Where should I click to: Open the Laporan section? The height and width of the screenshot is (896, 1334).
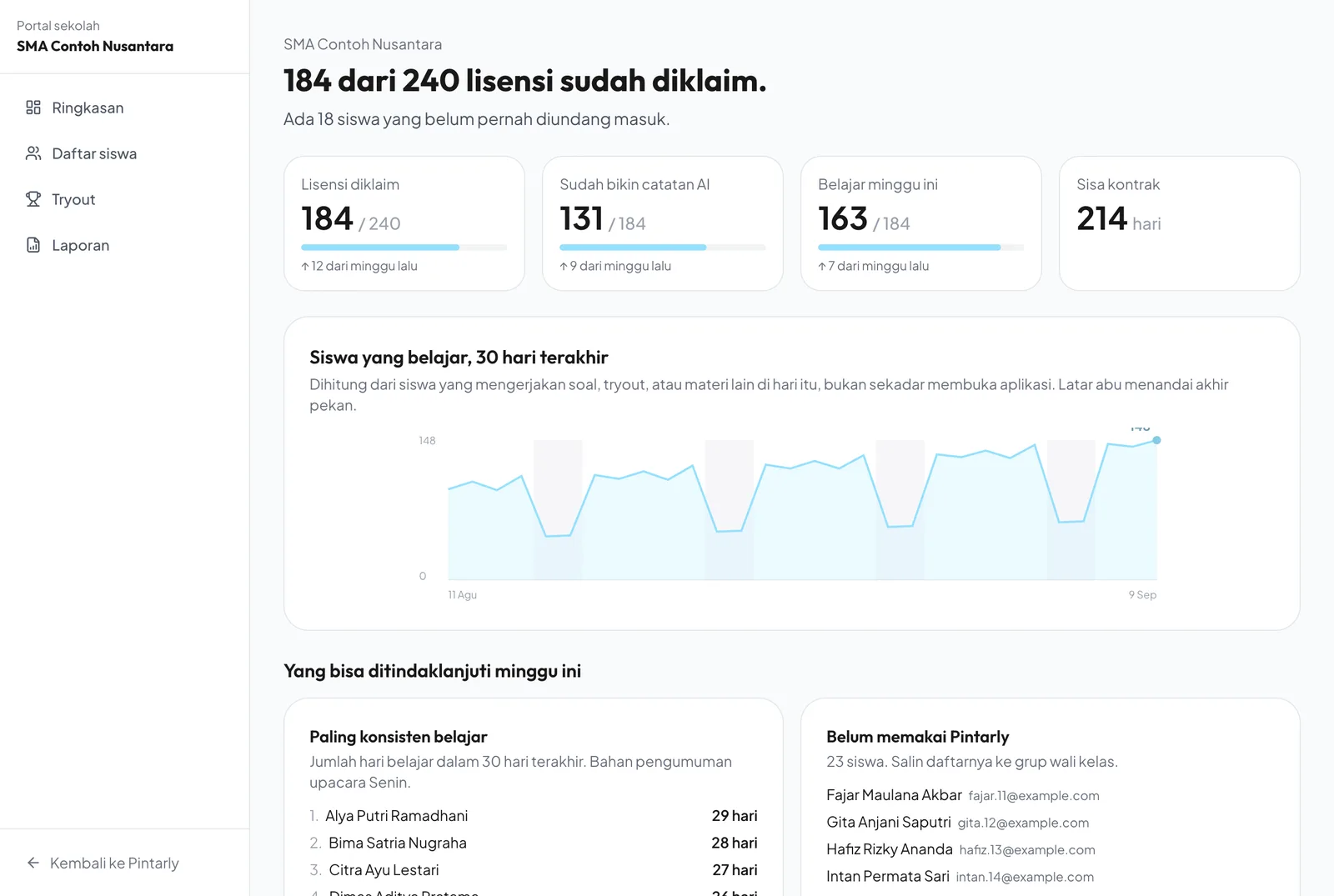[125, 245]
